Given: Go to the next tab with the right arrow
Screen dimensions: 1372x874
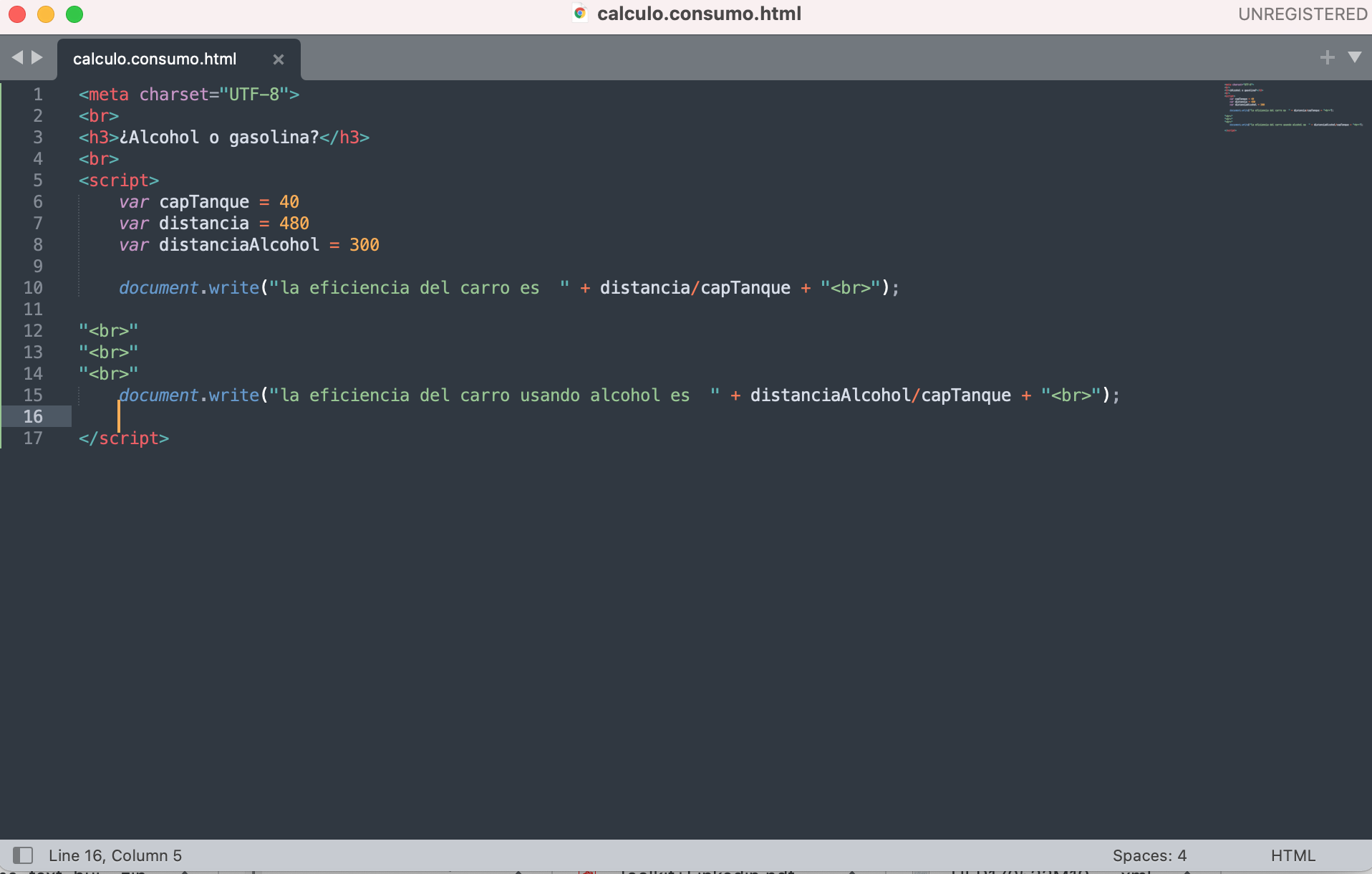Looking at the screenshot, I should point(37,57).
